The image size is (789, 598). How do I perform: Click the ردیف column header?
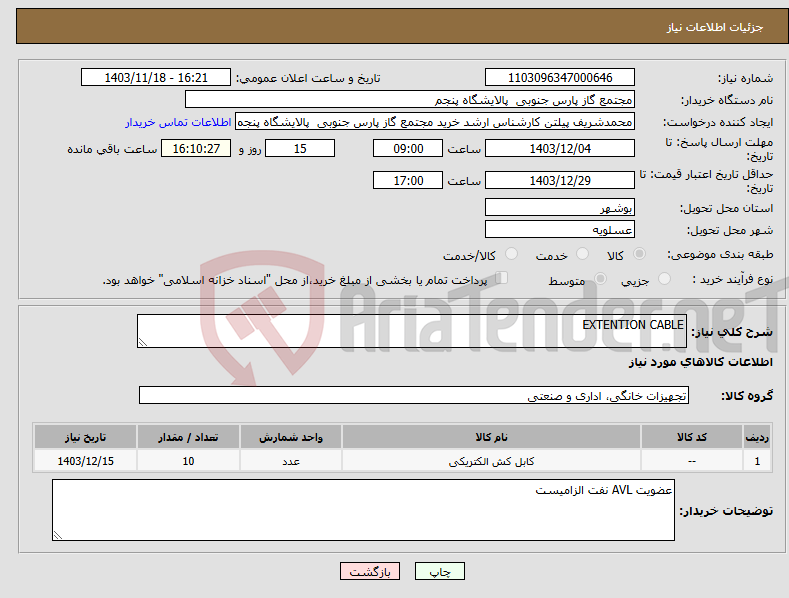[757, 437]
